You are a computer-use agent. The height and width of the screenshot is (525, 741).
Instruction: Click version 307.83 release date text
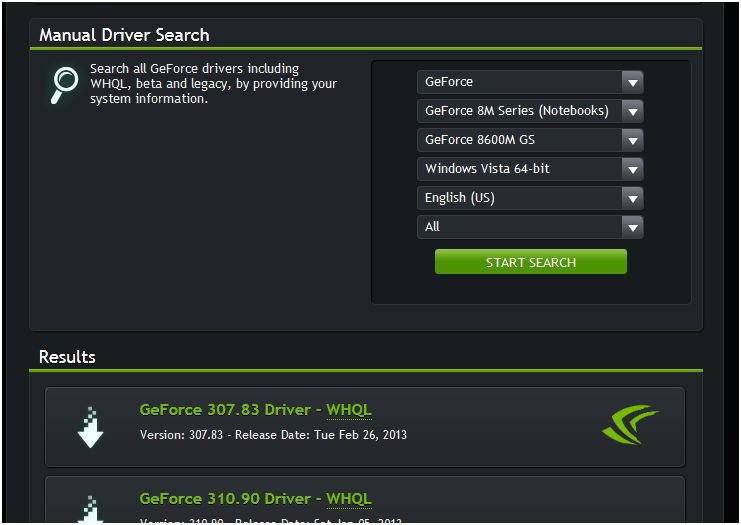(x=273, y=435)
